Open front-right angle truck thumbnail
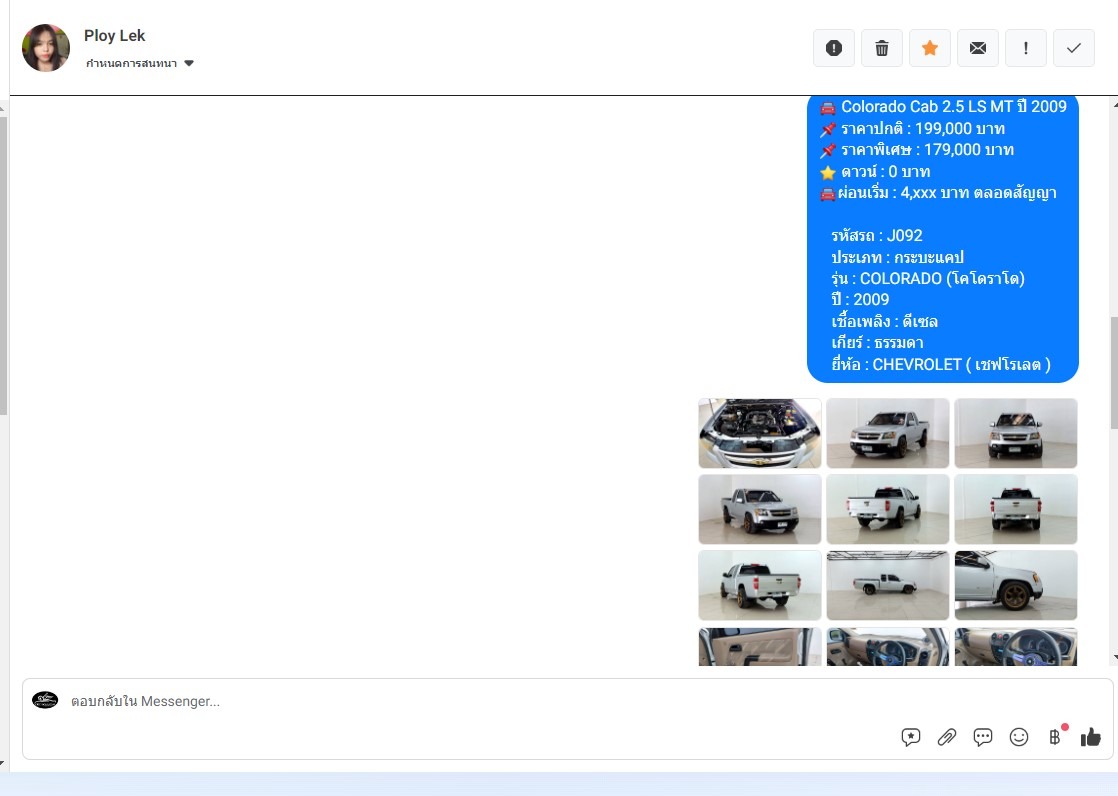The height and width of the screenshot is (796, 1118). pos(760,509)
